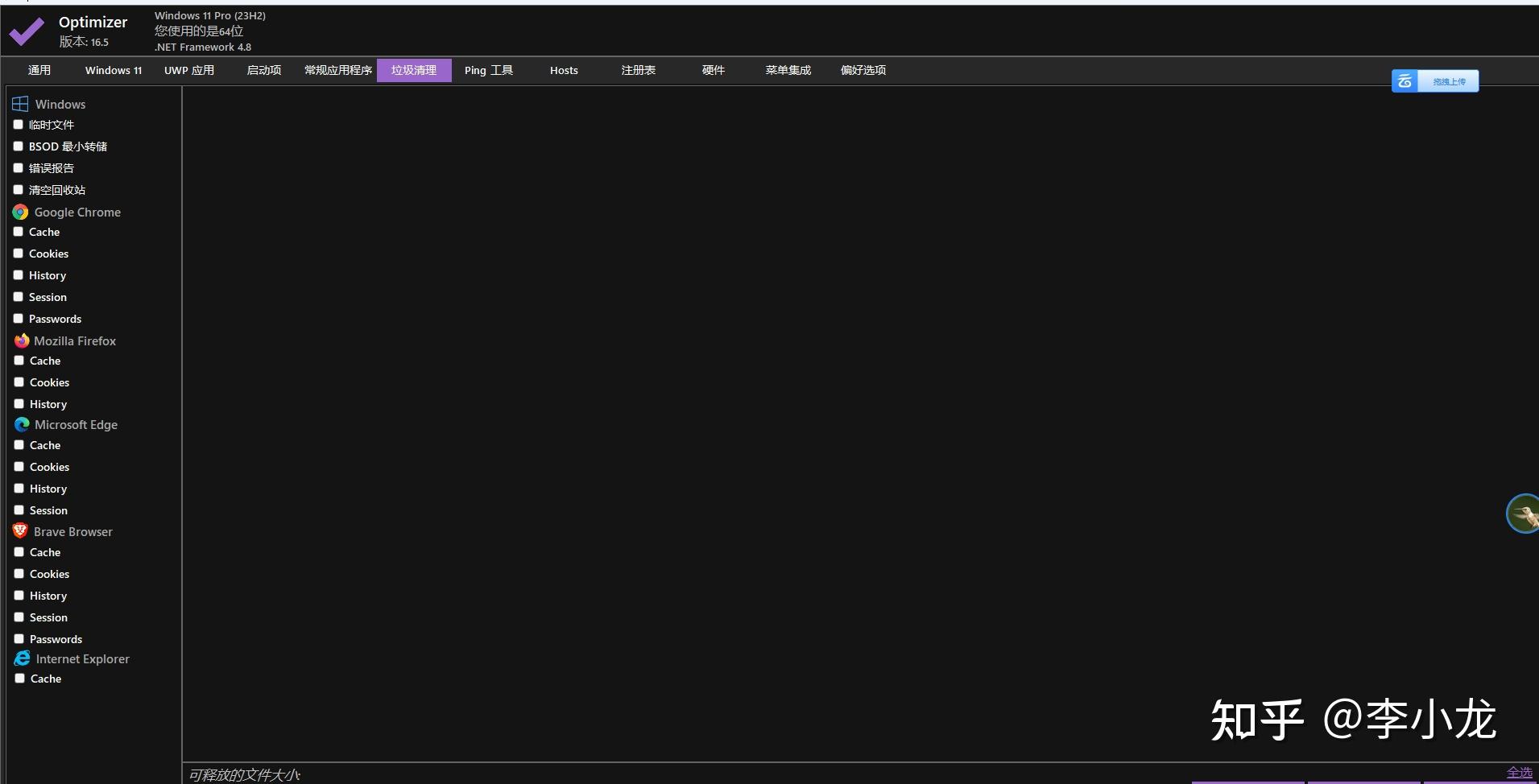Enable the 临时文件 cleanup checkbox
1539x784 pixels.
click(18, 124)
